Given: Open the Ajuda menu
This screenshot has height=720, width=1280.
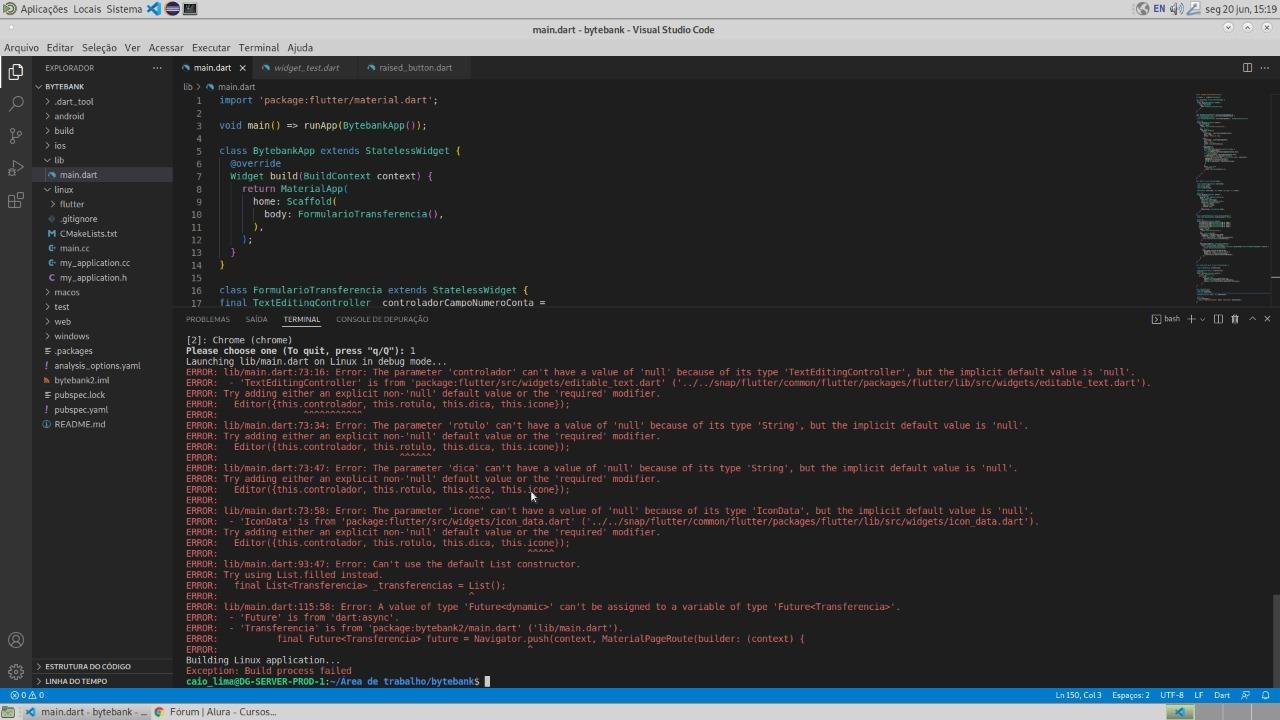Looking at the screenshot, I should 300,47.
